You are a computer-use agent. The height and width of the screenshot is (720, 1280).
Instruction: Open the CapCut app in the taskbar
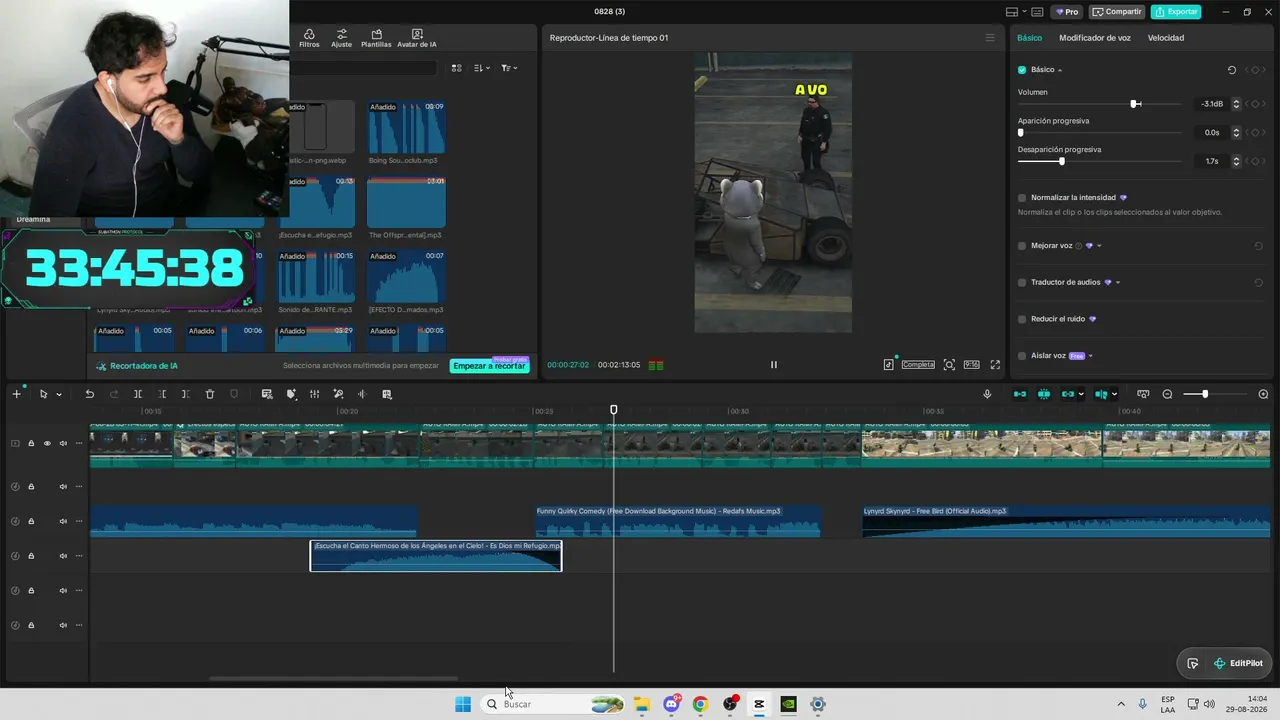[759, 704]
